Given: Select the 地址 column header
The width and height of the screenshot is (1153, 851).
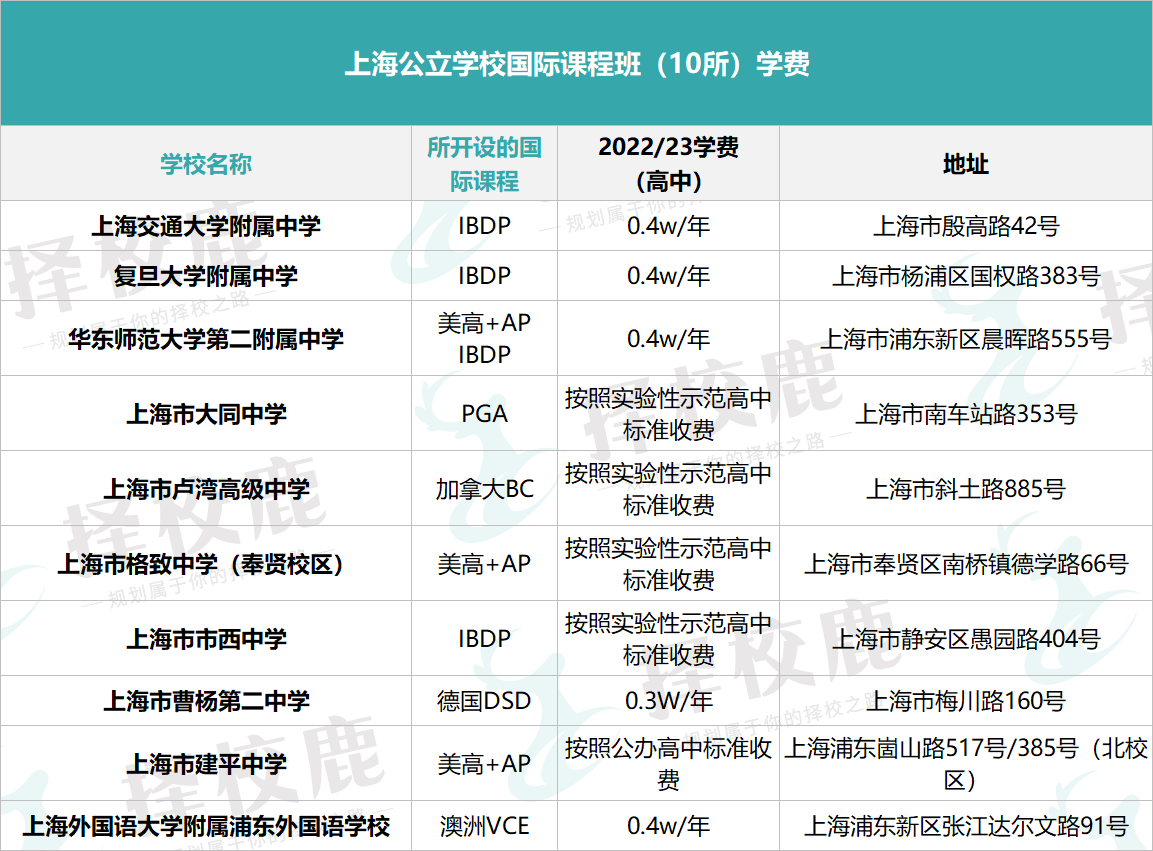Looking at the screenshot, I should 965,164.
